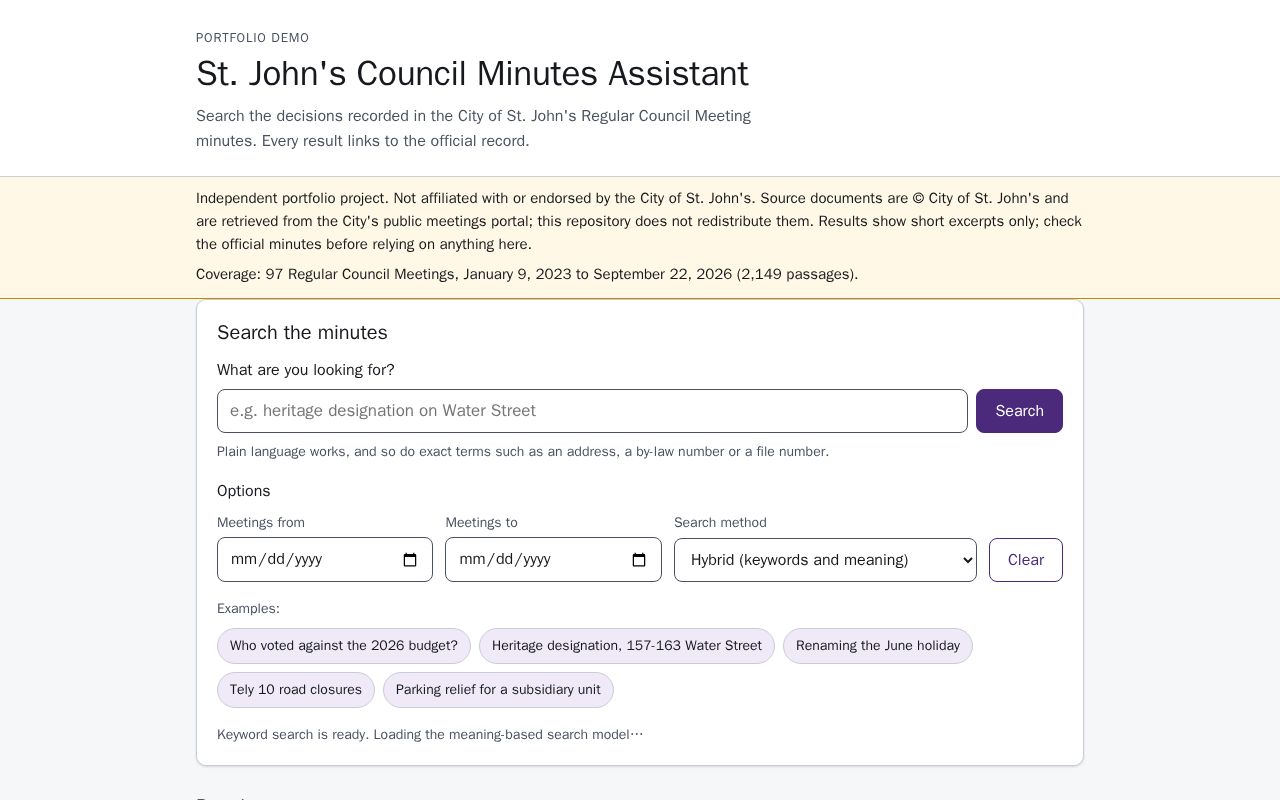The height and width of the screenshot is (800, 1280).
Task: Click the 'Plain language works' hint text
Action: pyautogui.click(x=523, y=452)
